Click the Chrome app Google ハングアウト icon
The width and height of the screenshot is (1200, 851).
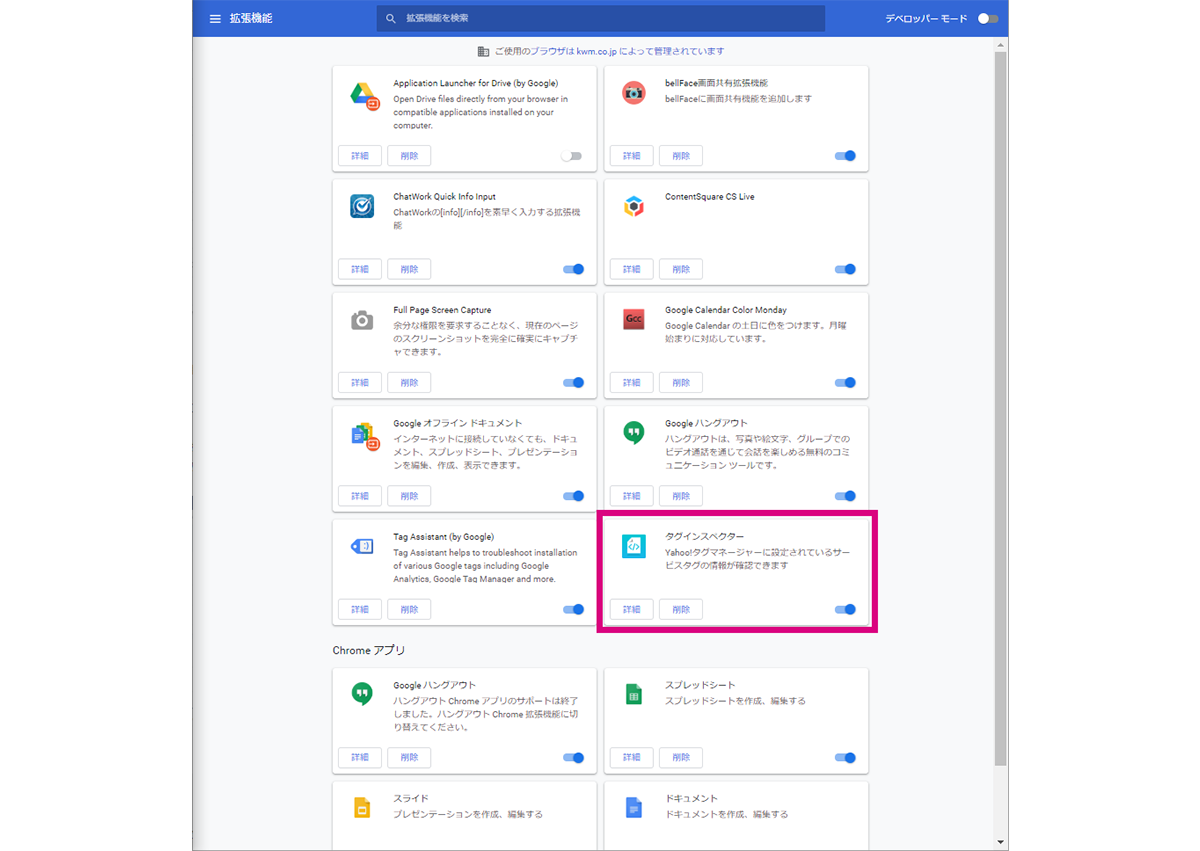click(362, 694)
